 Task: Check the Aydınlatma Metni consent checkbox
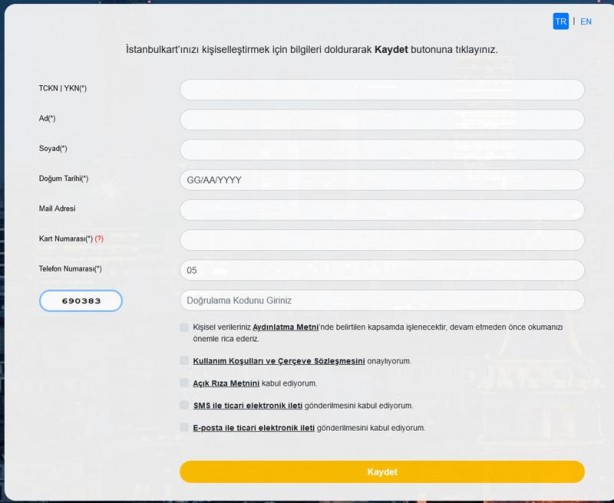click(184, 327)
